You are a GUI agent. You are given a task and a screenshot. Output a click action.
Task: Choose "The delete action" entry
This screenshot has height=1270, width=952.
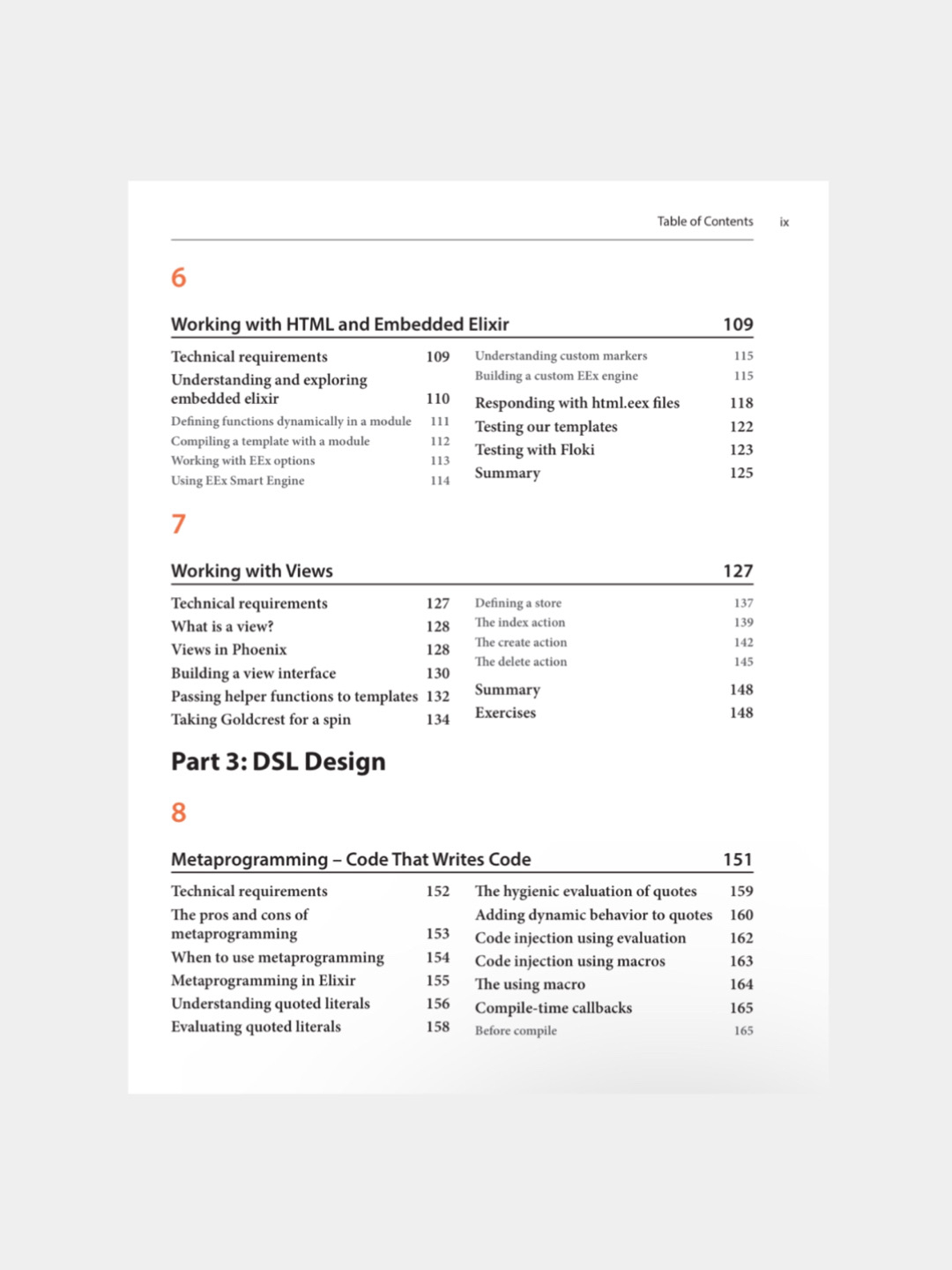(521, 661)
